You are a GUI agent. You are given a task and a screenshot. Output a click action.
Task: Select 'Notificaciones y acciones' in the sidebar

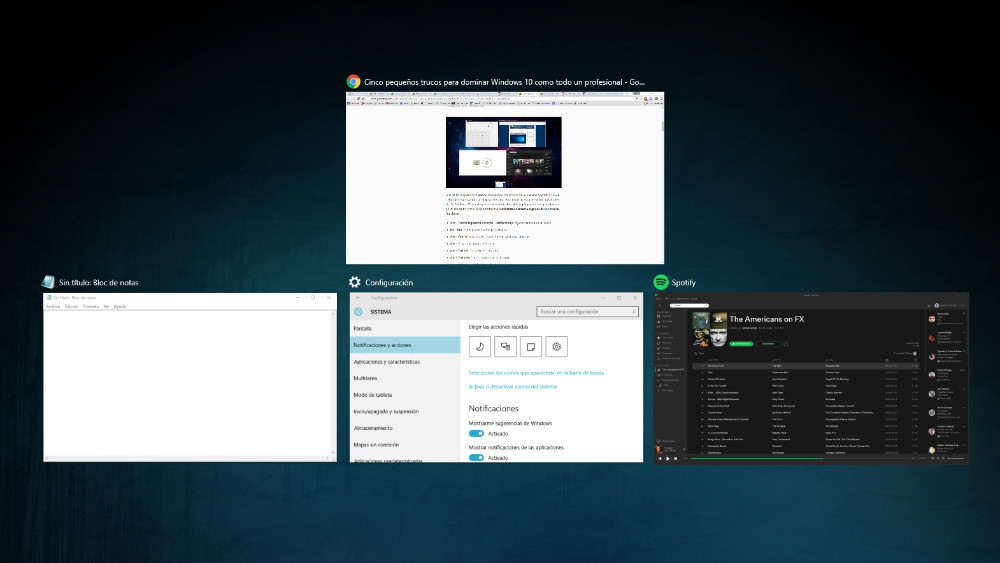click(x=405, y=345)
